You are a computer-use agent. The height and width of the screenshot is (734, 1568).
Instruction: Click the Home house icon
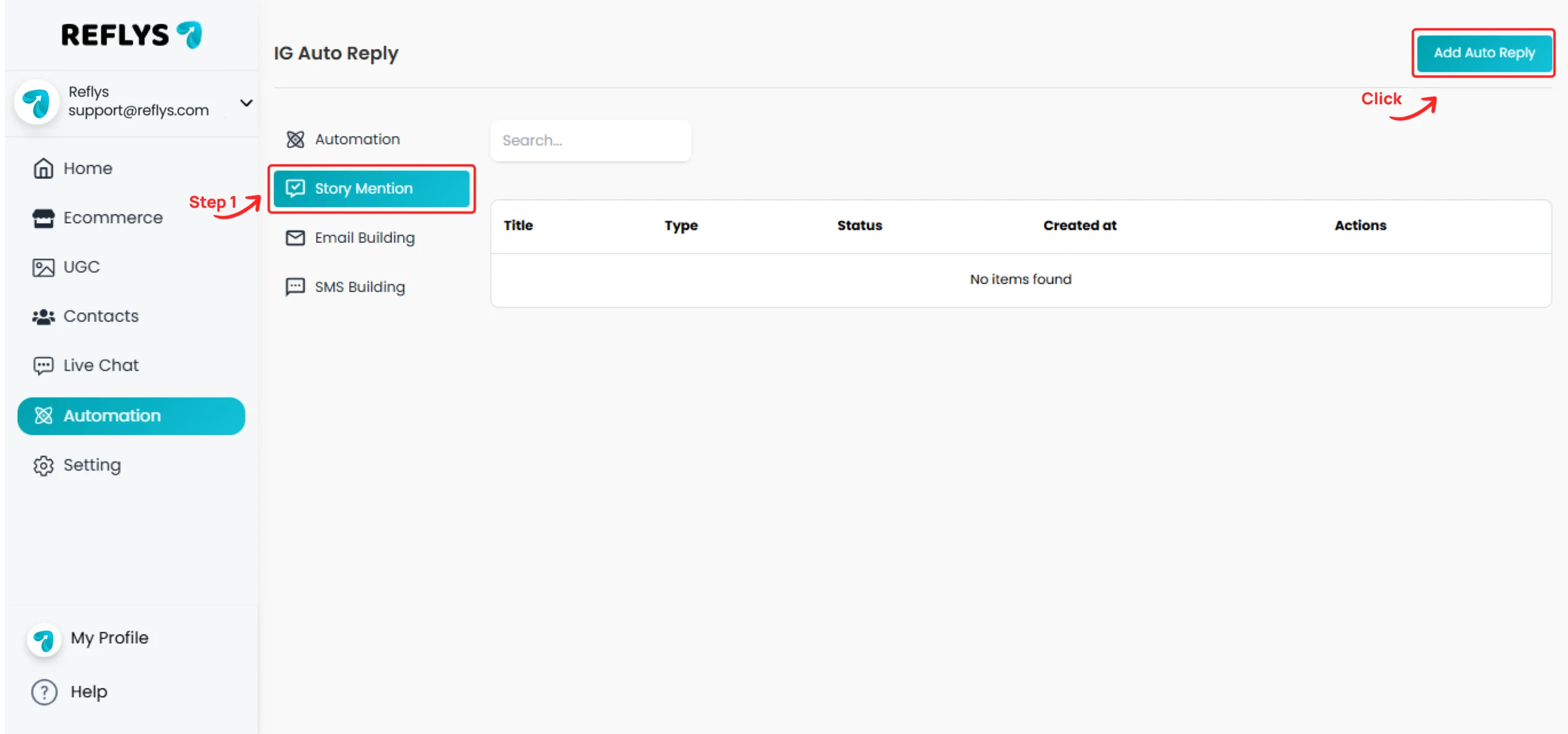tap(43, 168)
